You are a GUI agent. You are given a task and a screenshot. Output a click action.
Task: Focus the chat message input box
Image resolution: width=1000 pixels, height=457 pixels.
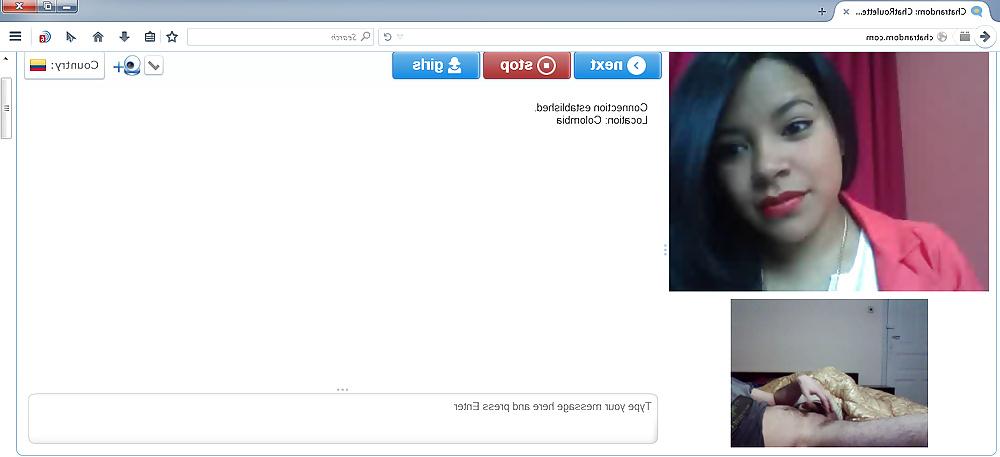[343, 418]
